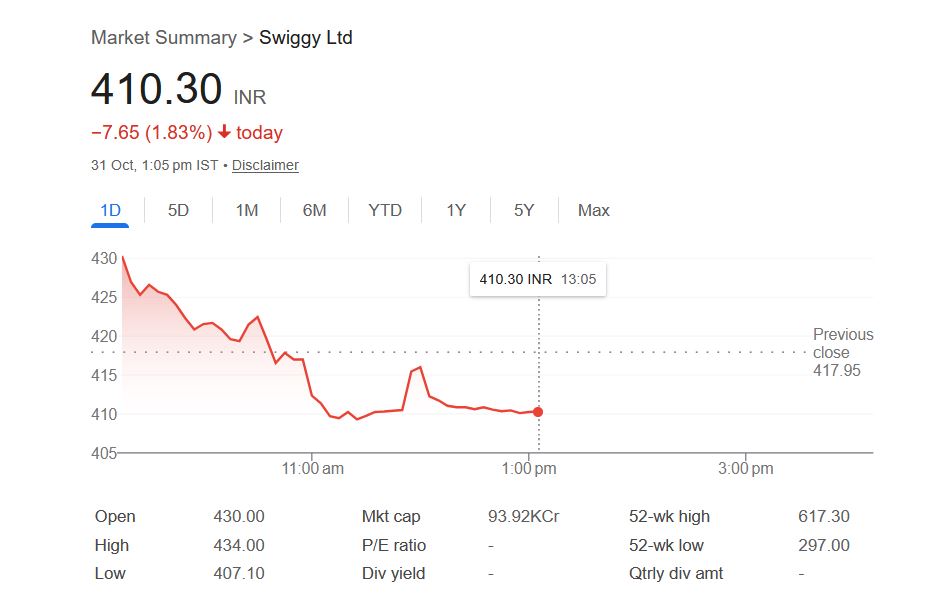Switch to the 5D chart tab
Screen dimensions: 936x609
pyautogui.click(x=178, y=210)
